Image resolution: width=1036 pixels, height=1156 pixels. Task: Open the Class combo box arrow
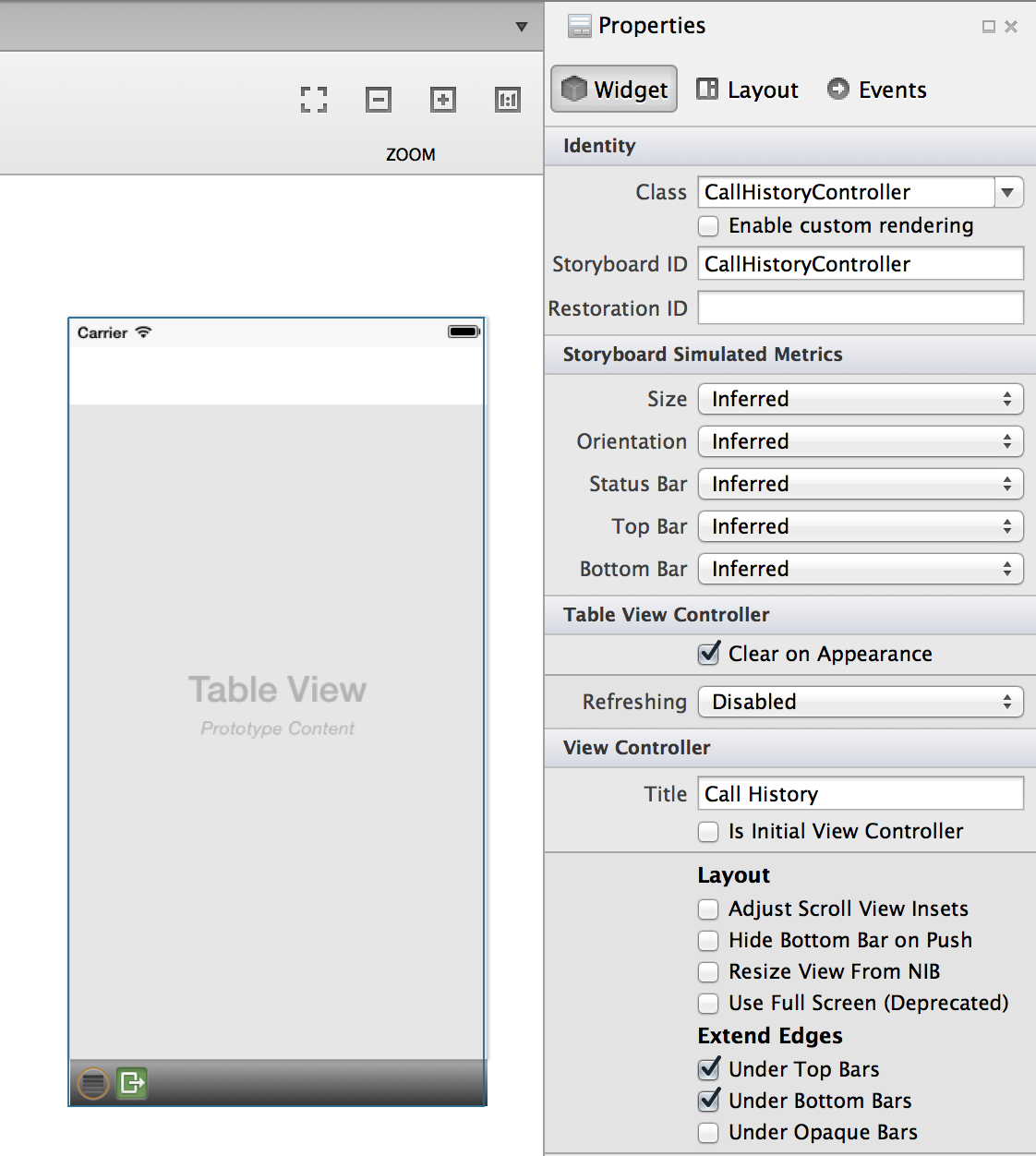(1008, 192)
